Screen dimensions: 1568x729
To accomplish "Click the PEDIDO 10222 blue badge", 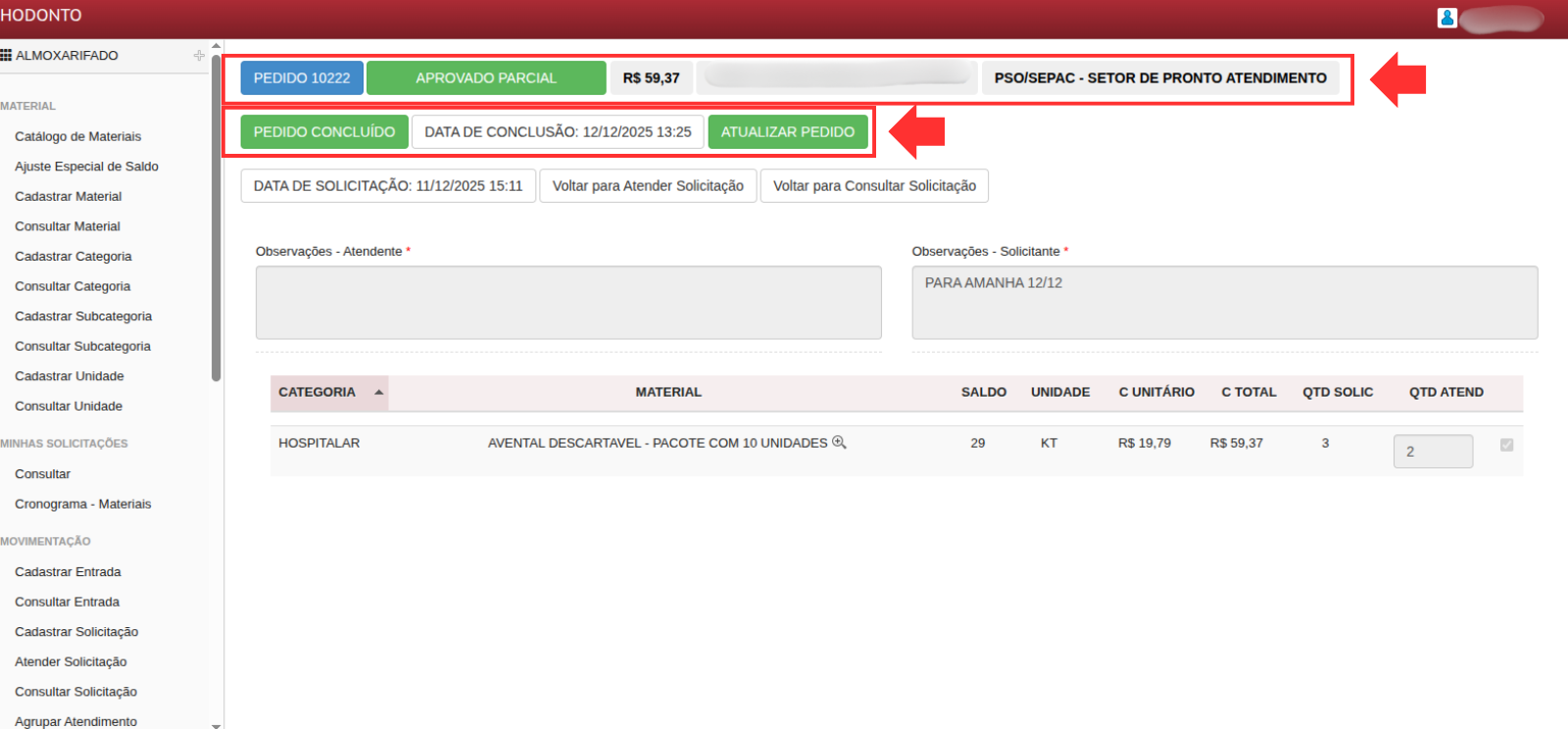I will tap(302, 78).
